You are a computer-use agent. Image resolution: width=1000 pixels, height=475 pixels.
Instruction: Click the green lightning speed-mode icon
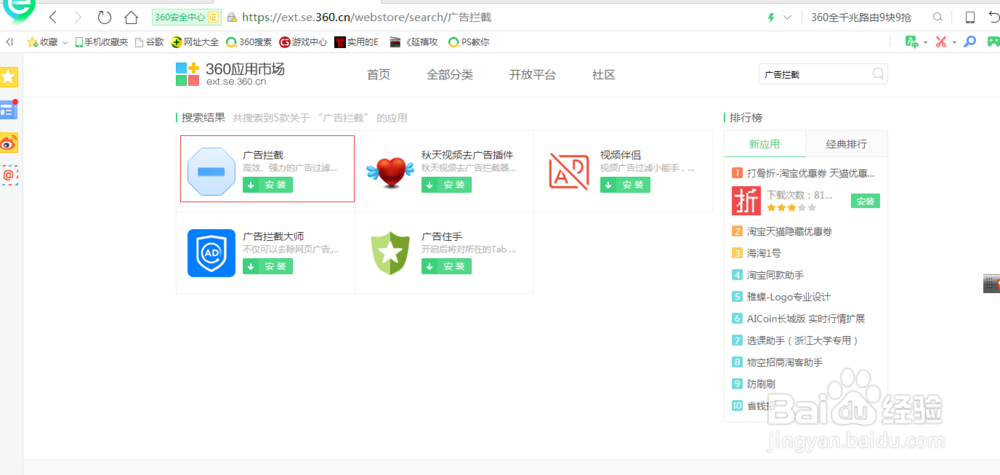771,17
